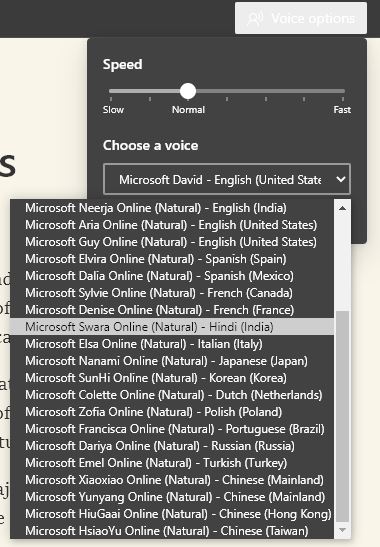This screenshot has height=547, width=380.
Task: Select Microsoft Neerja Online - English (India)
Action: point(172,208)
